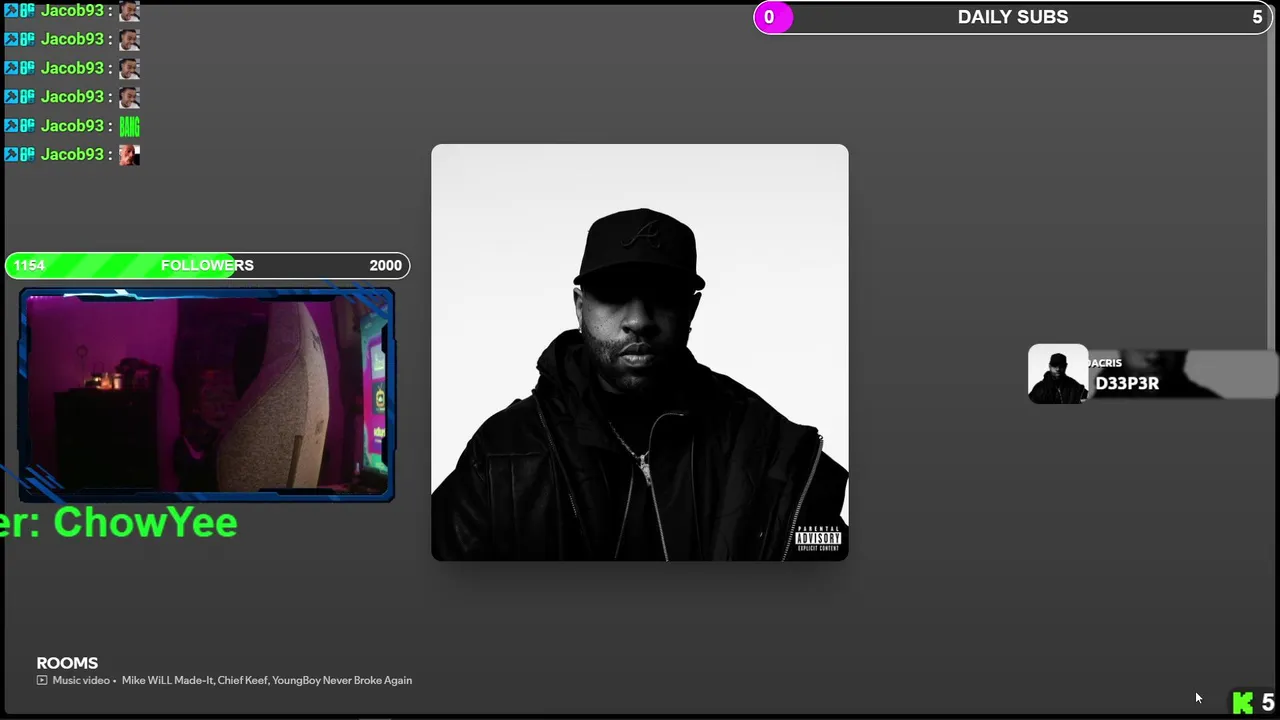The image size is (1280, 720).
Task: Click the Parental Advisory label on album cover
Action: [x=818, y=538]
